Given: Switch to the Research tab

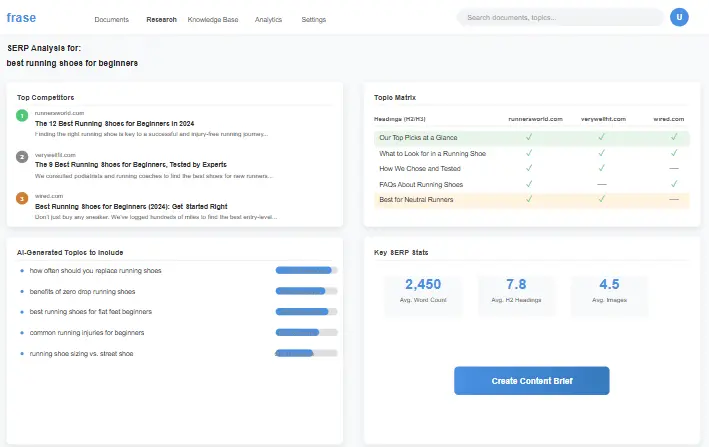Looking at the screenshot, I should coord(161,19).
